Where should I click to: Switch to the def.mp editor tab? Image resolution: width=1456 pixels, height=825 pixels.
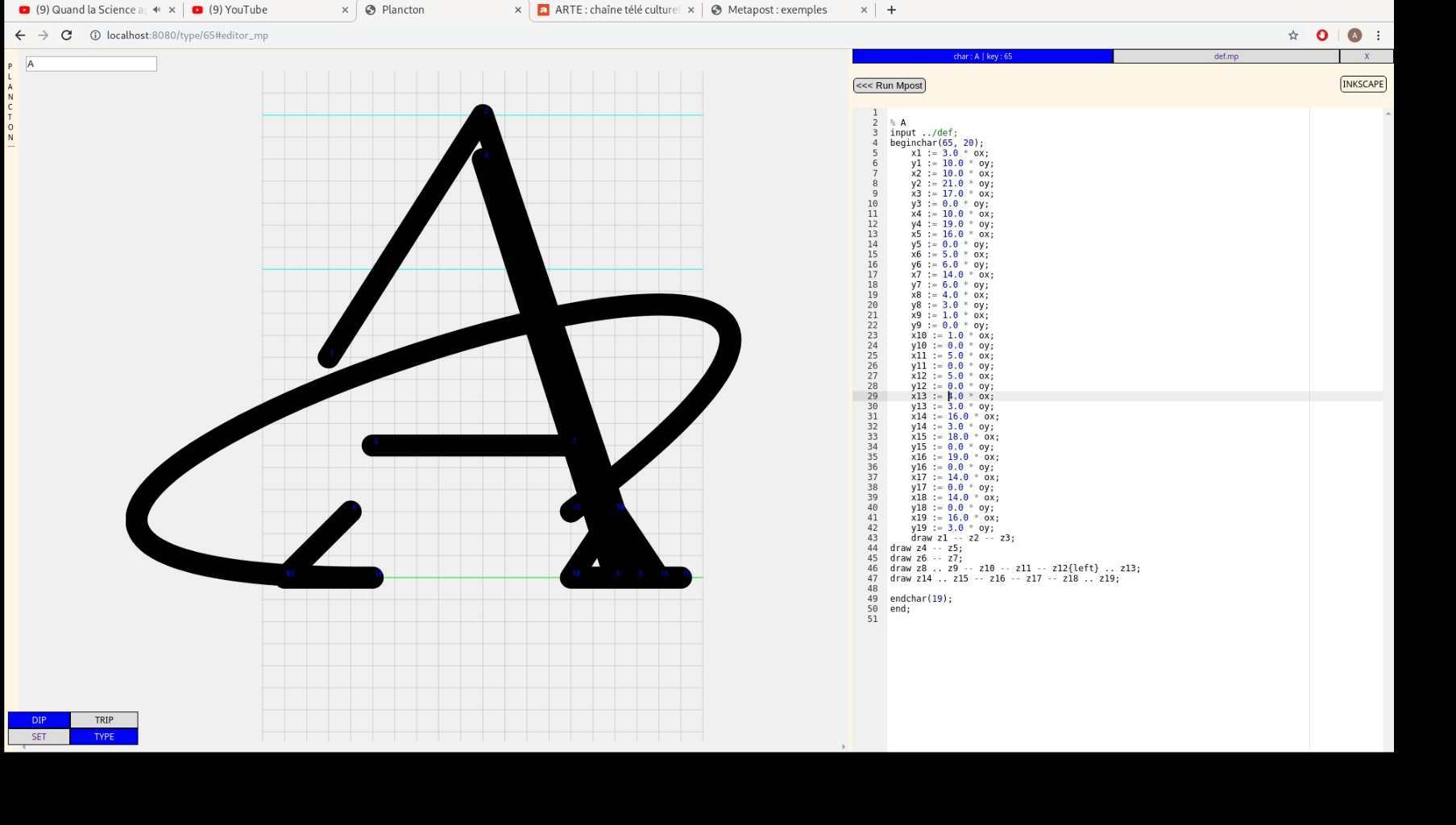coord(1226,56)
